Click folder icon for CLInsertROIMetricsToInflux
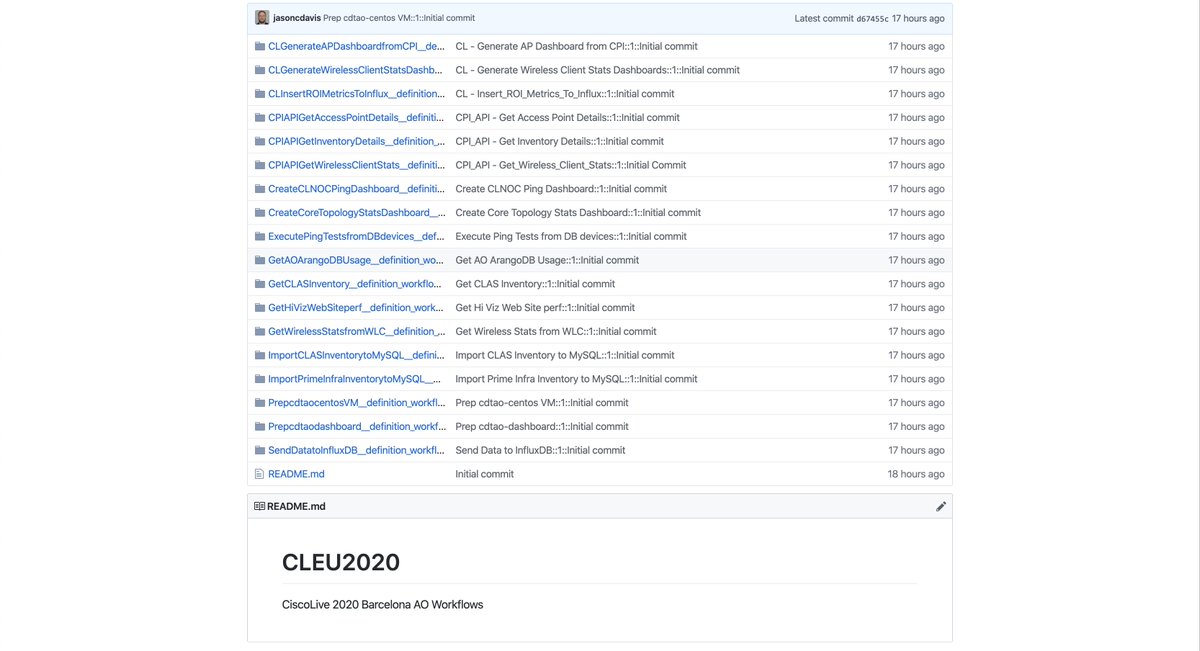Screen dimensions: 1200x651 [x=260, y=94]
